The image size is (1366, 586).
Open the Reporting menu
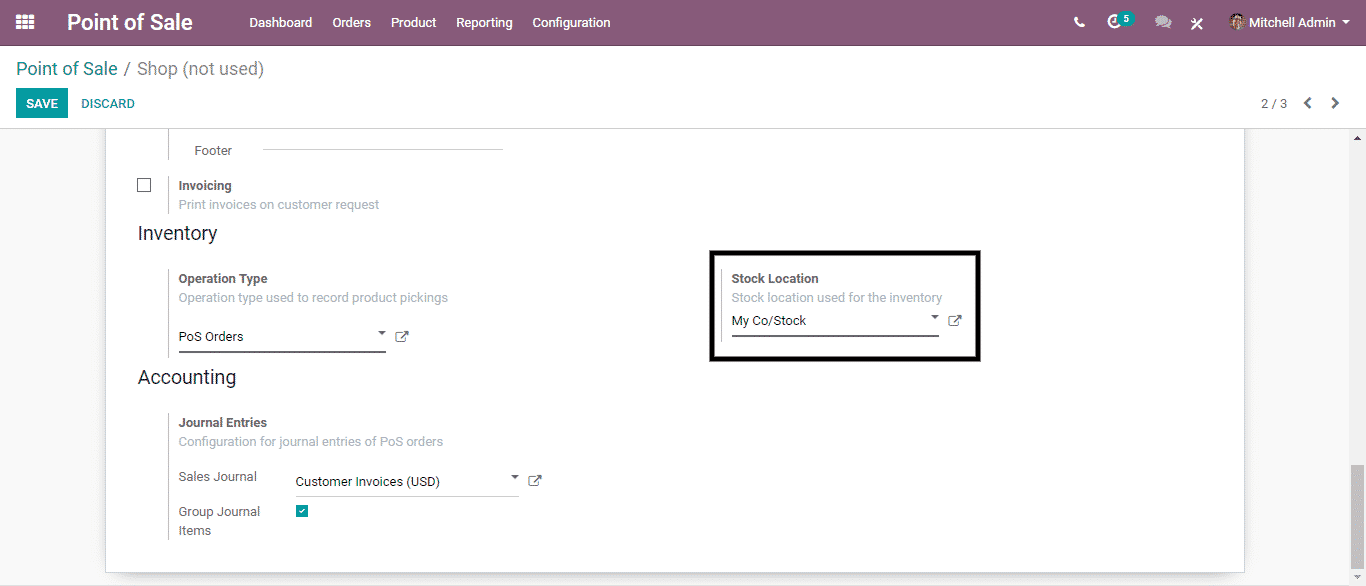coord(484,22)
